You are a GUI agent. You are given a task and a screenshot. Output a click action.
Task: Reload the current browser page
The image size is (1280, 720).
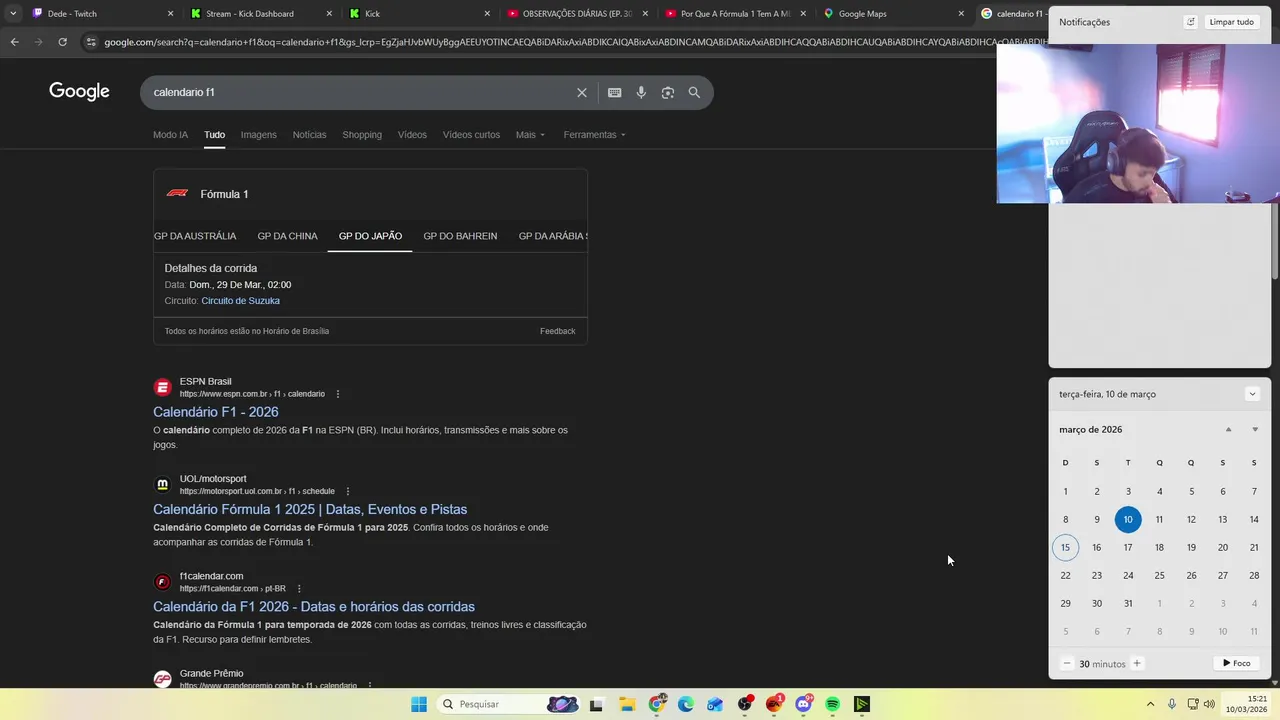point(62,42)
